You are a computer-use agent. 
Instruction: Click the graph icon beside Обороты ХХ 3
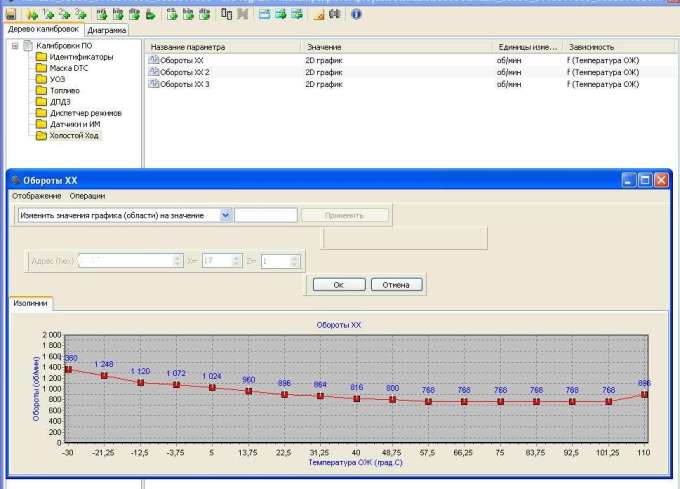(154, 84)
